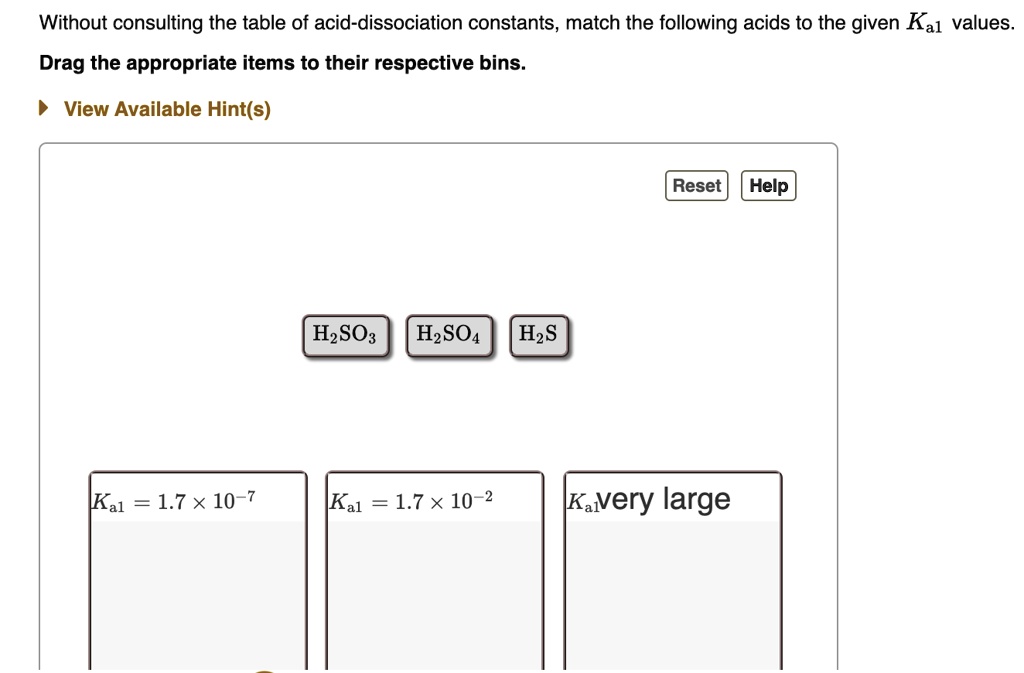The width and height of the screenshot is (1024, 673).
Task: Click the Reset button
Action: 696,185
